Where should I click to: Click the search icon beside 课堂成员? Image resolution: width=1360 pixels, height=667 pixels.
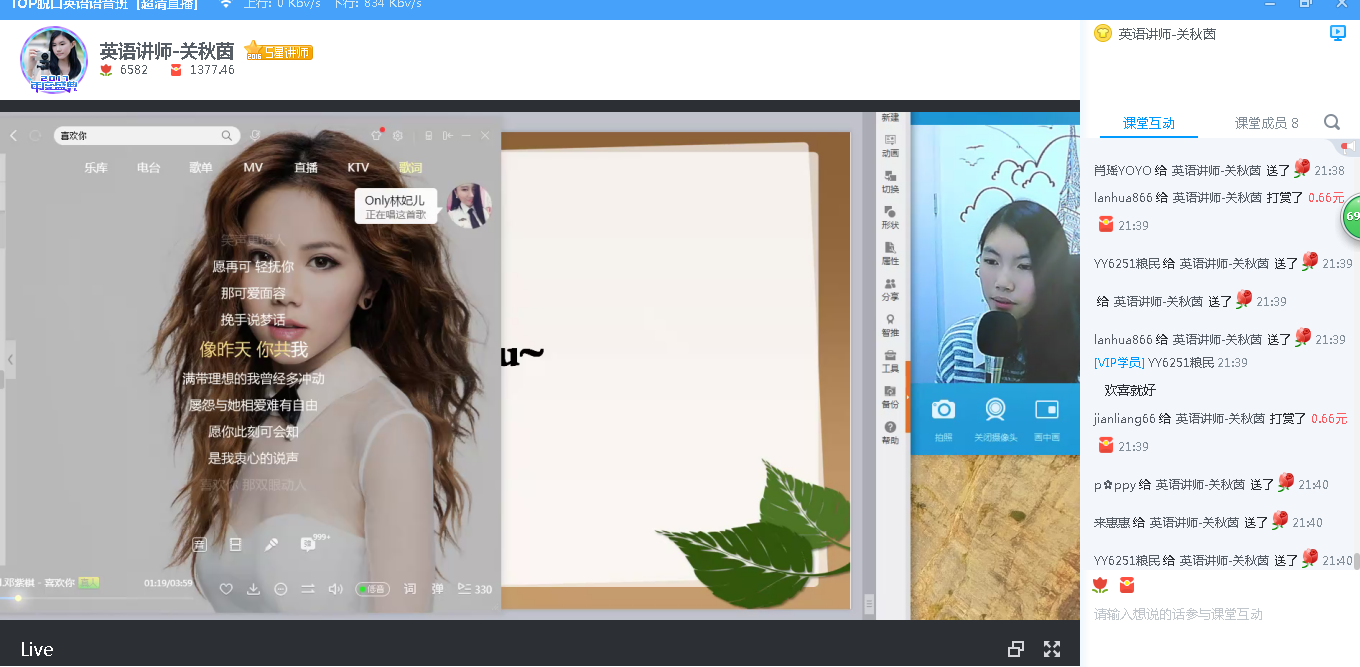pyautogui.click(x=1332, y=122)
